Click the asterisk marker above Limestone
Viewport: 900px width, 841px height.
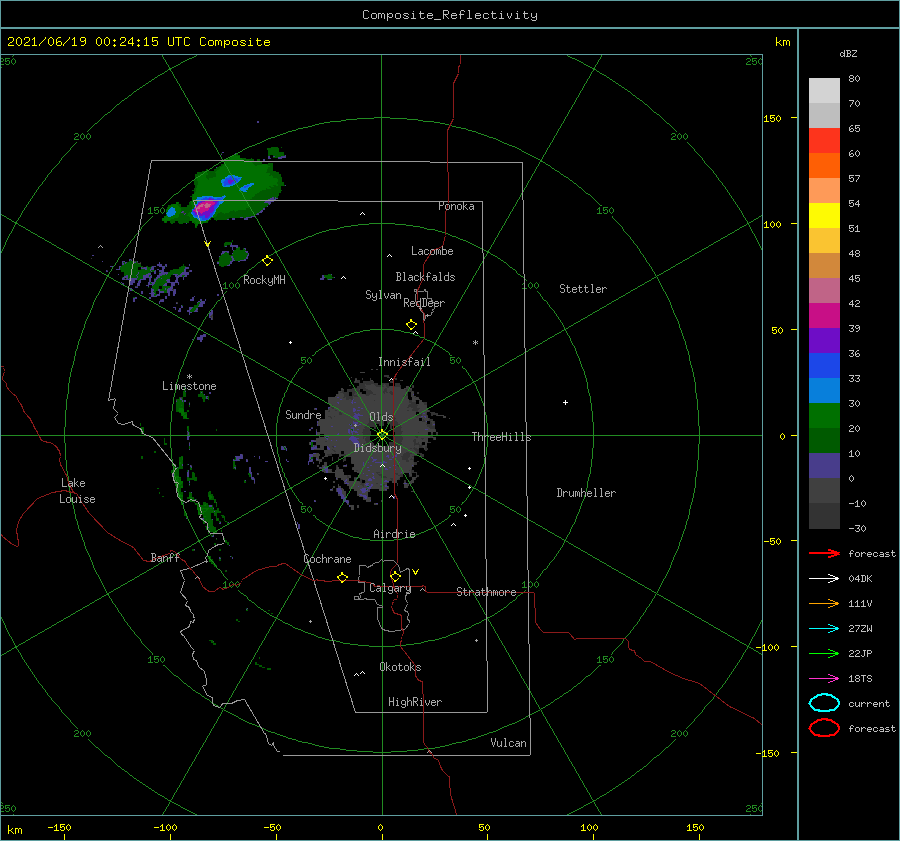(189, 377)
